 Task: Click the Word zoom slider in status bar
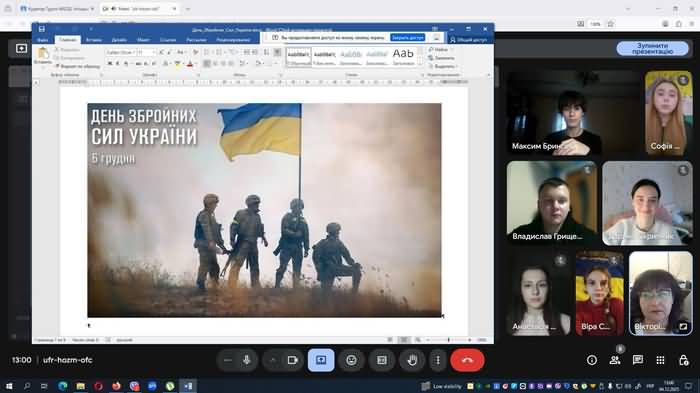tap(449, 340)
